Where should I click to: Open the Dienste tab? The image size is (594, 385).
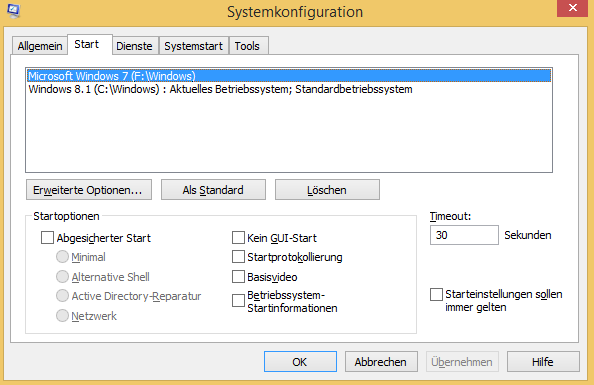click(134, 46)
